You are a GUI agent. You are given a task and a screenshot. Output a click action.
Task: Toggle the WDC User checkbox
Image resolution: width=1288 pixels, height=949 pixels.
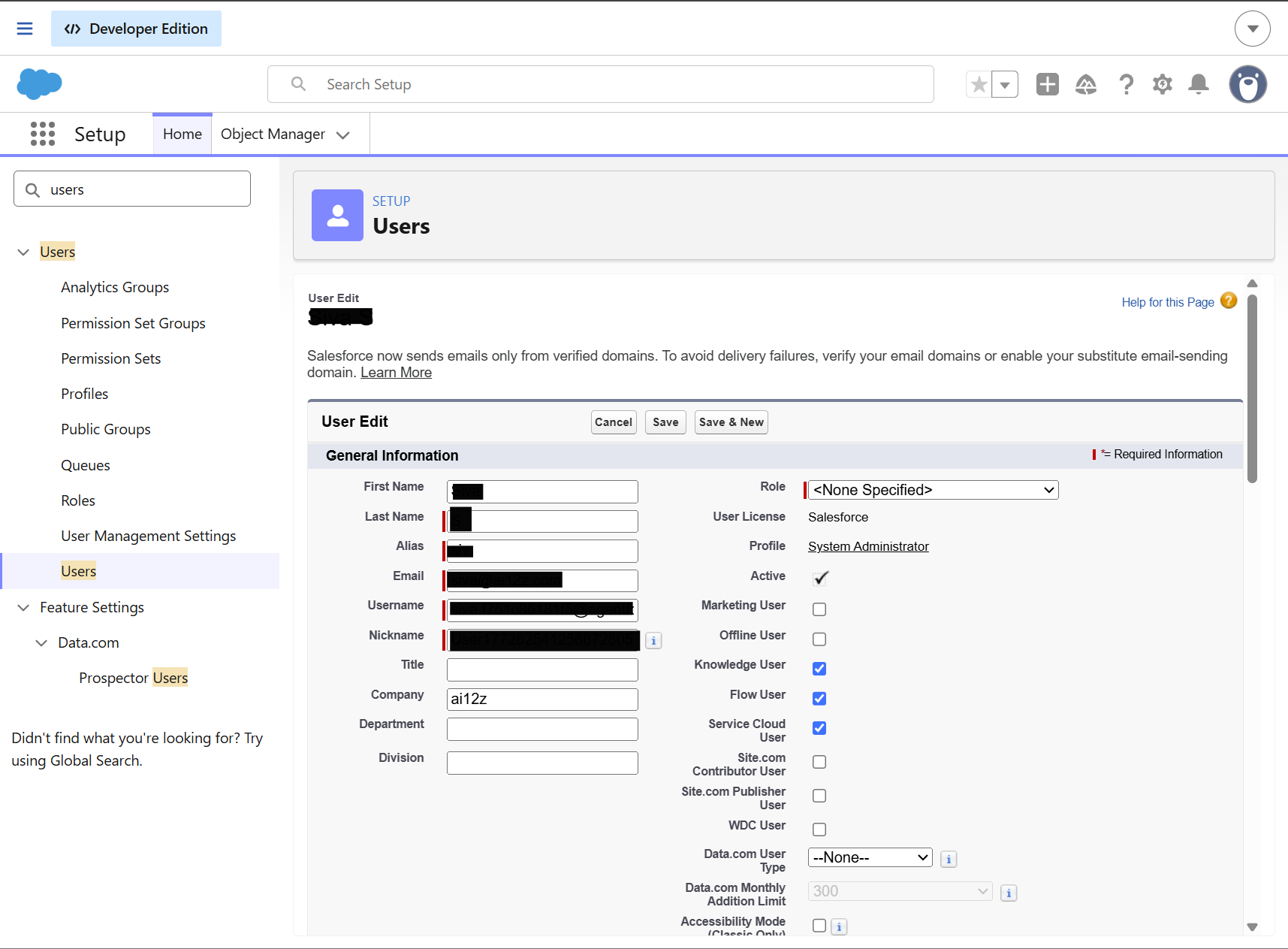pos(819,830)
